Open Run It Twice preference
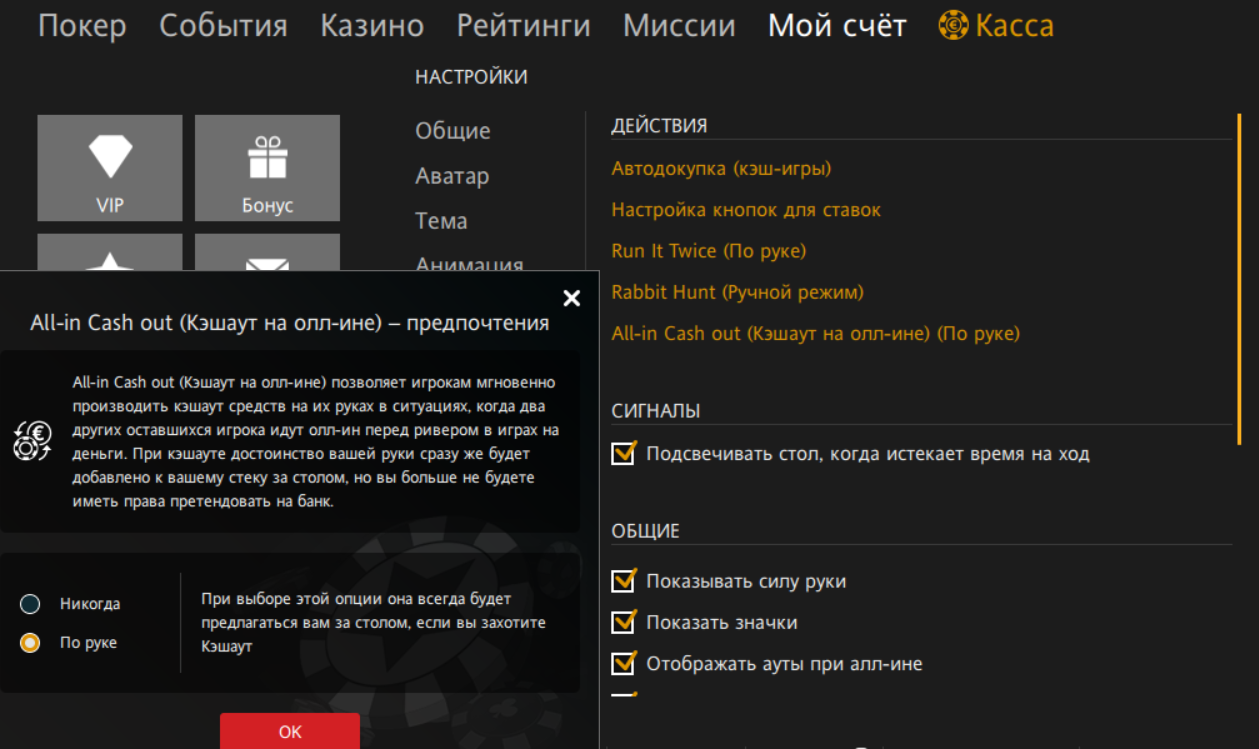 [708, 251]
